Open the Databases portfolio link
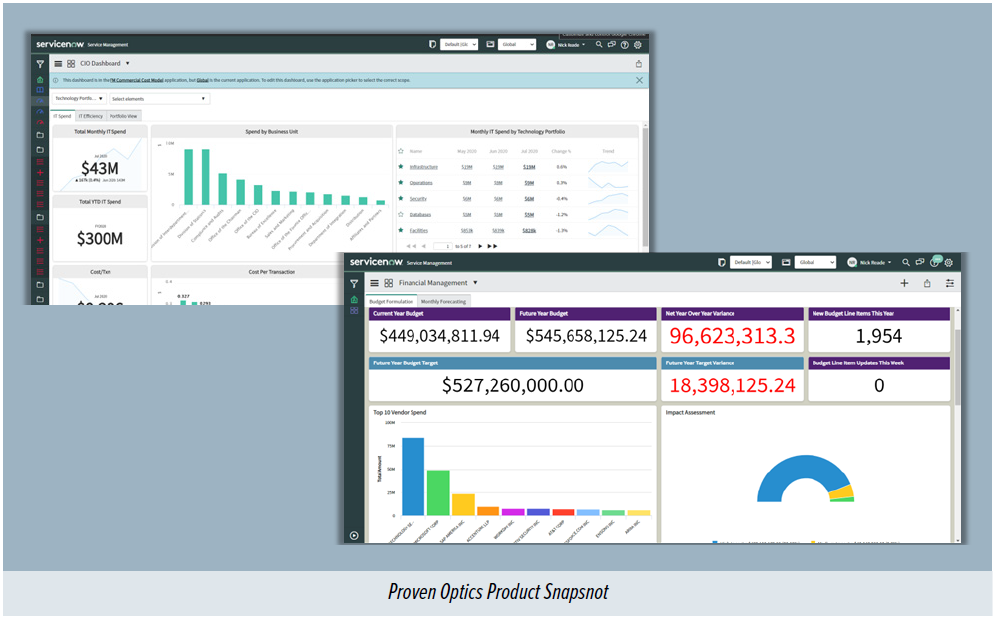Image resolution: width=997 pixels, height=619 pixels. click(420, 215)
